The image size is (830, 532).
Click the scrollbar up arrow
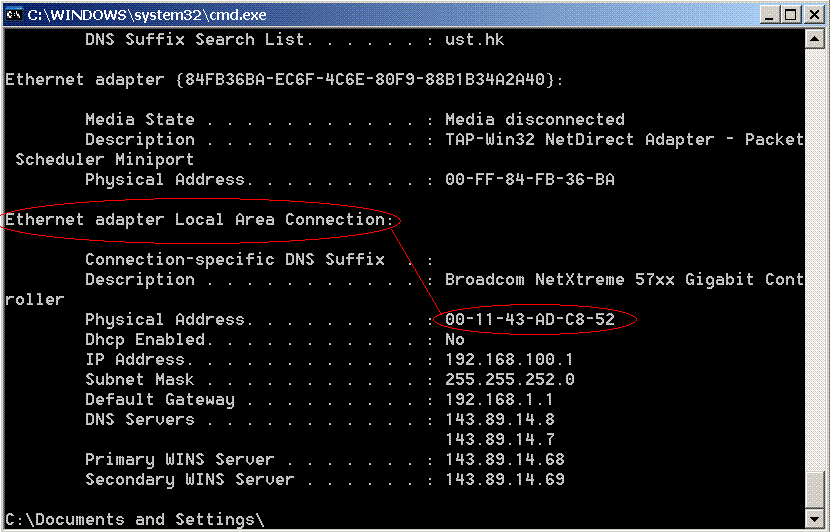pyautogui.click(x=814, y=39)
